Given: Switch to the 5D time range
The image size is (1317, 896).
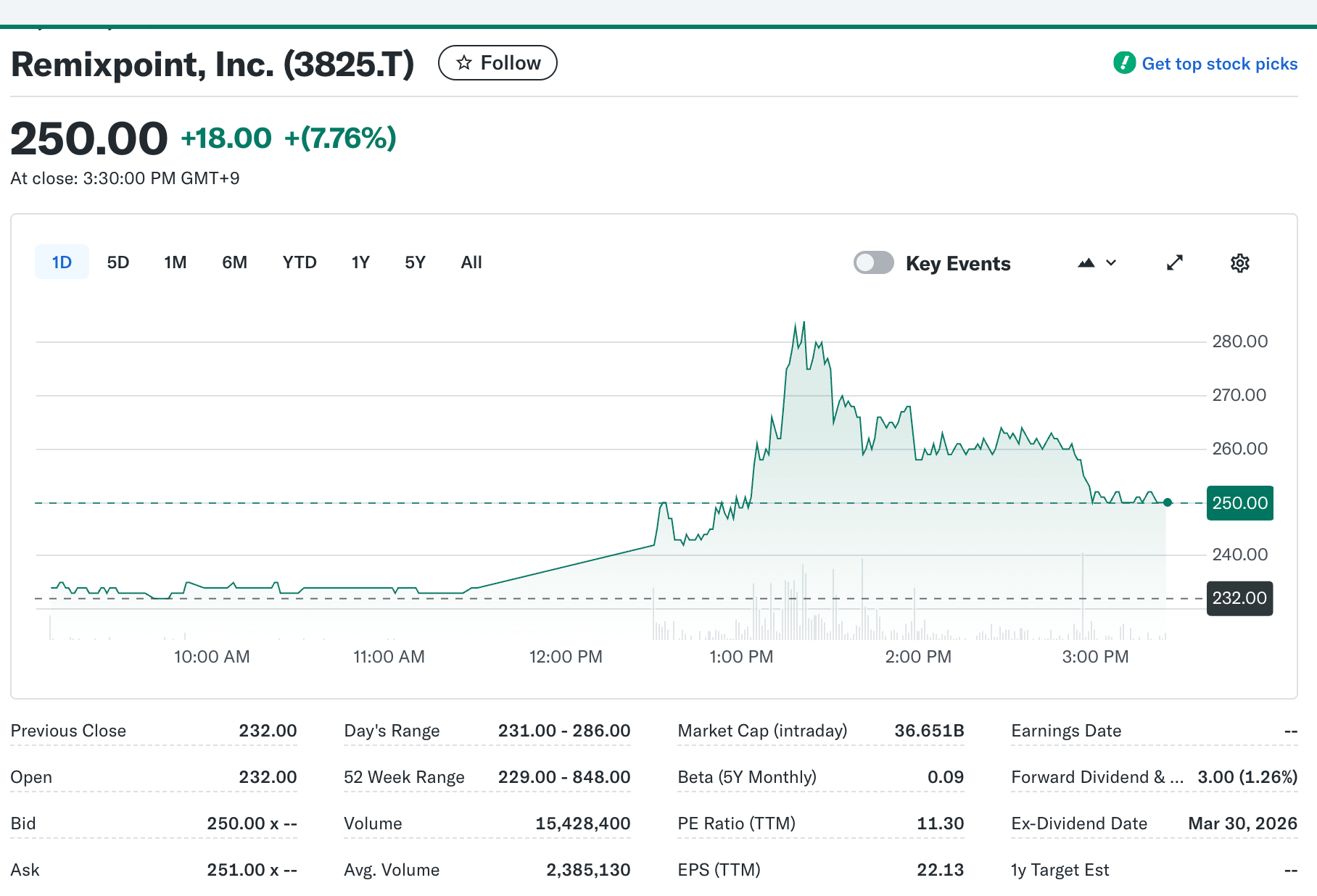Looking at the screenshot, I should pyautogui.click(x=117, y=262).
